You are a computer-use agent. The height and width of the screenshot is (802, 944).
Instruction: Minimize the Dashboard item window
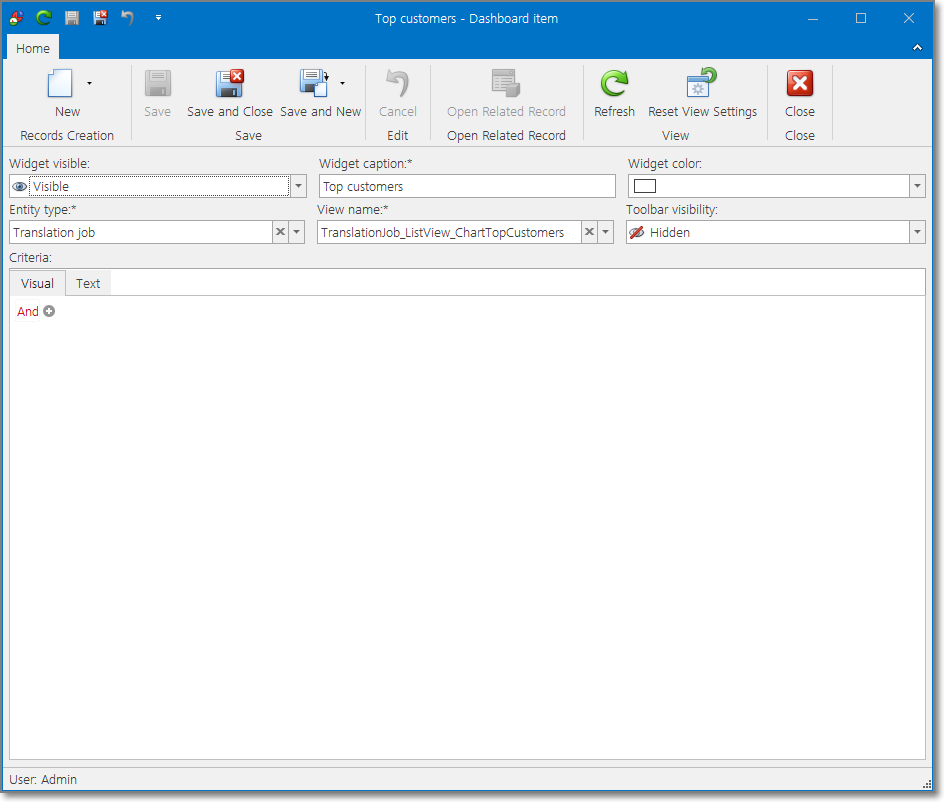point(813,19)
